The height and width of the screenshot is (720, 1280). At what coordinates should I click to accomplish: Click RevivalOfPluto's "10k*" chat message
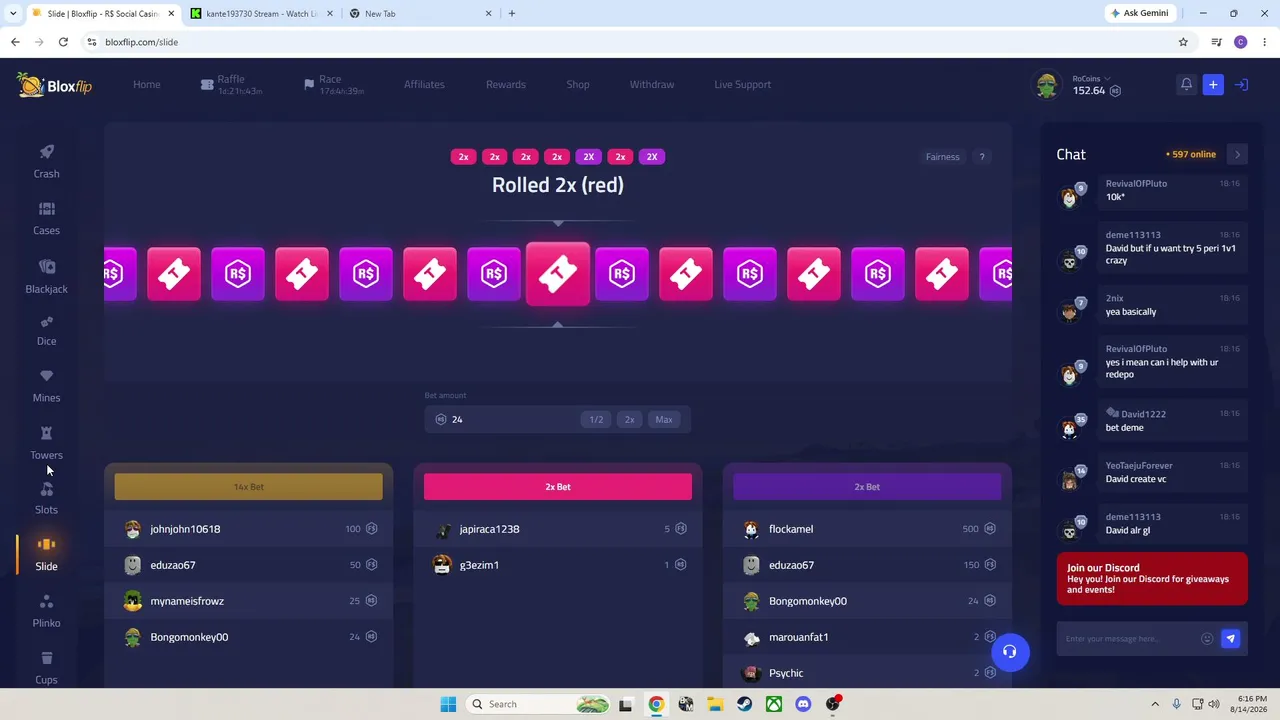click(x=1115, y=198)
